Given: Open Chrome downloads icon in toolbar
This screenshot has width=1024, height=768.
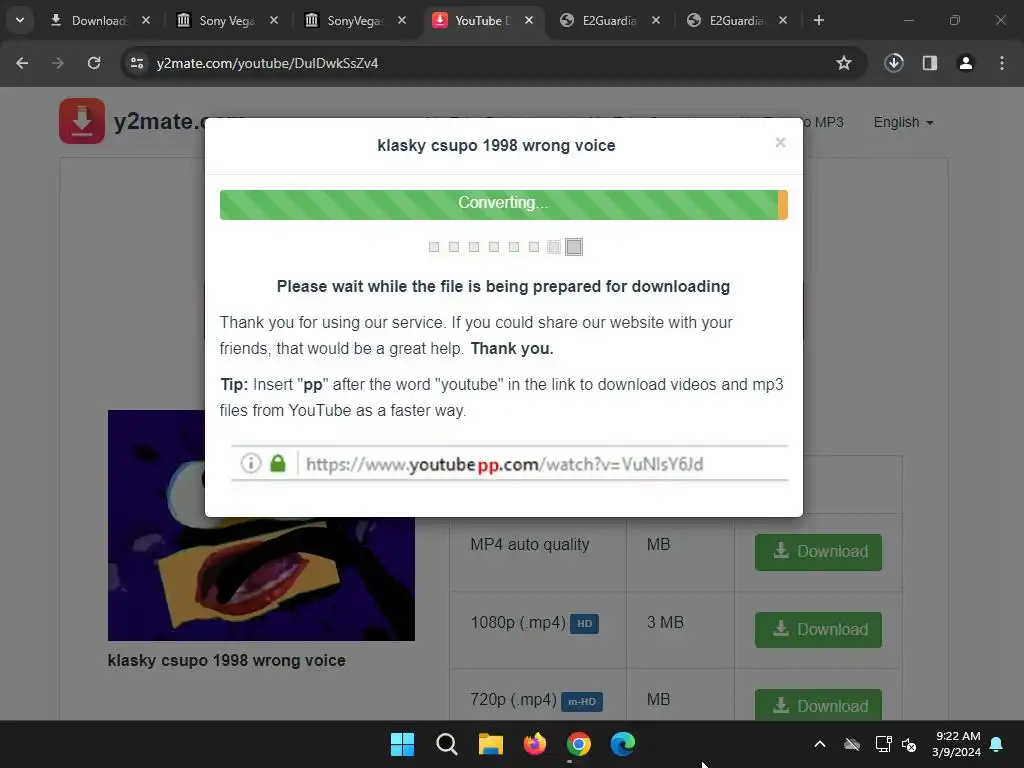Looking at the screenshot, I should (894, 63).
